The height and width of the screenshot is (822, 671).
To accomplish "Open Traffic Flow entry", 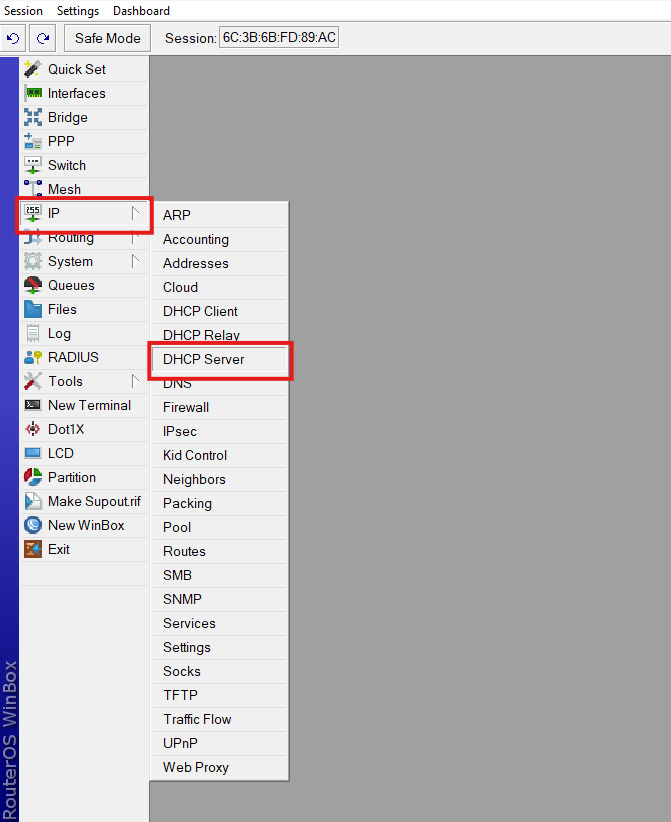I will click(220, 720).
